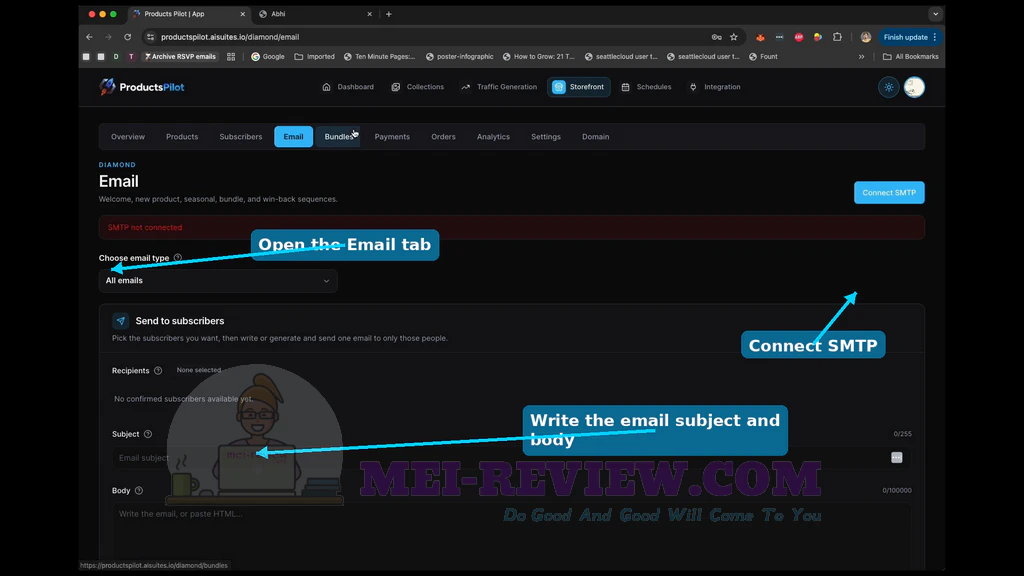Reload the page with the refresh icon
This screenshot has width=1024, height=576.
point(127,37)
